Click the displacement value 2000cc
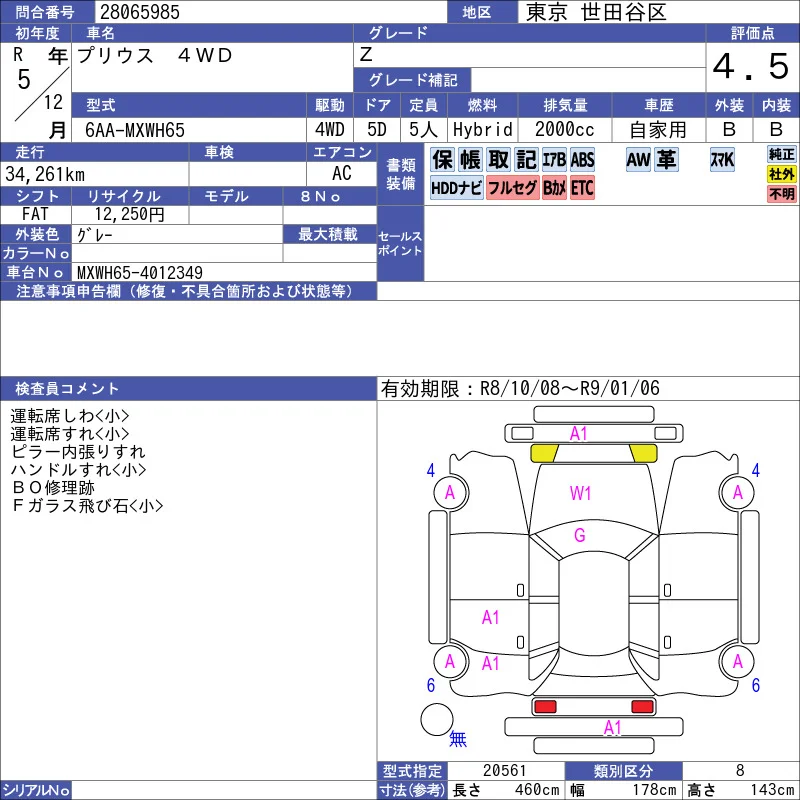Screen dimensions: 800x800 click(565, 130)
